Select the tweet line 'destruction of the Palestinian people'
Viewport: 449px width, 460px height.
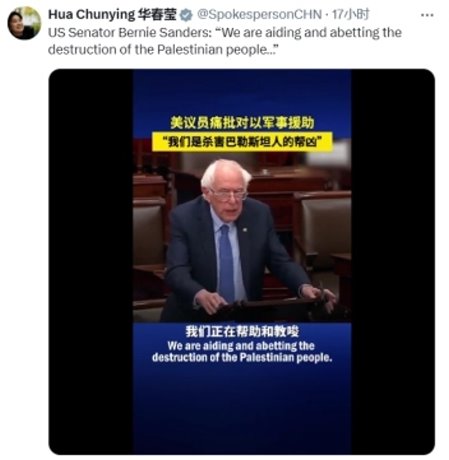[163, 50]
